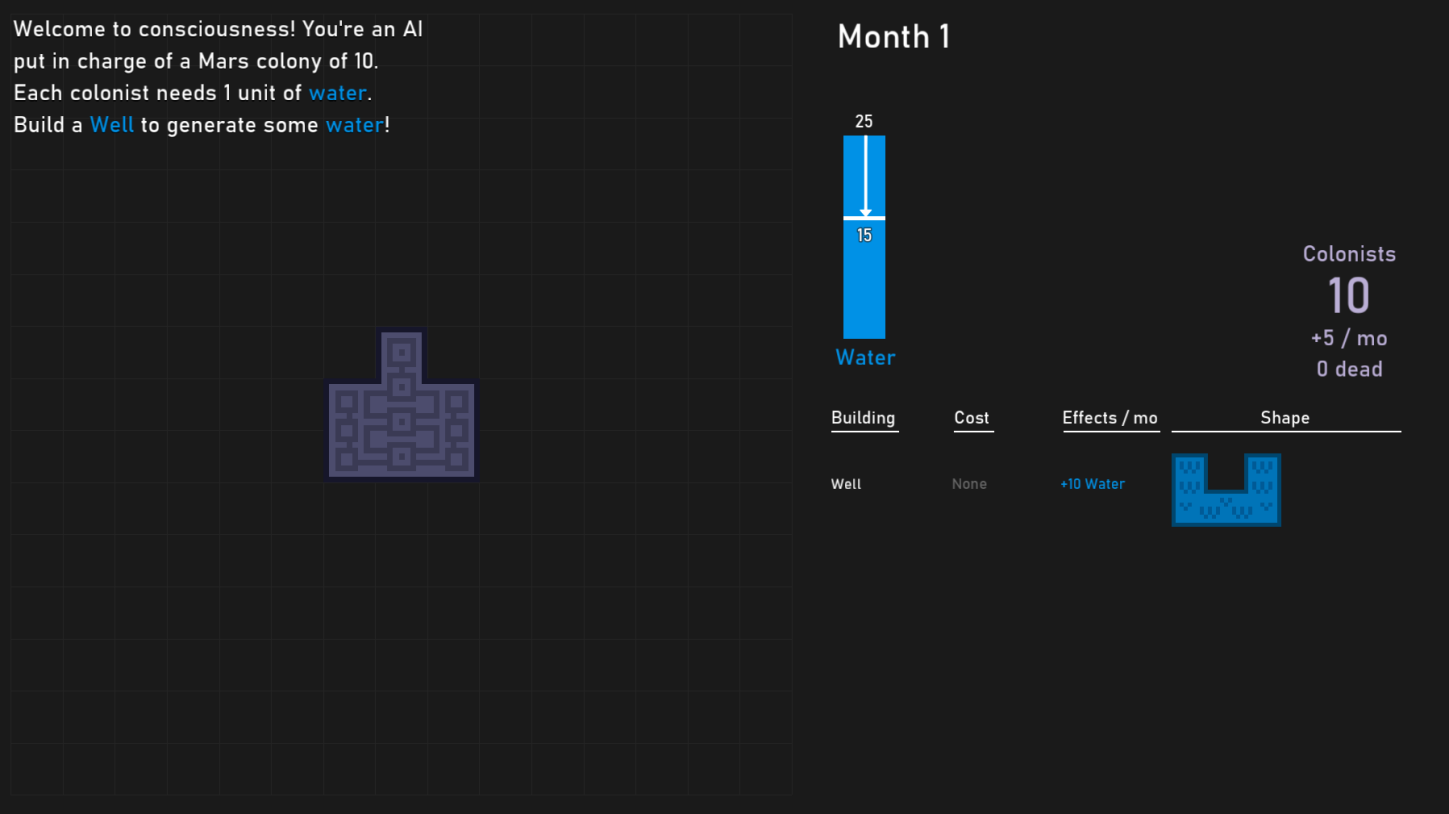Screen dimensions: 1449x814
Task: Click the 15 value on Water bar
Action: coord(864,236)
